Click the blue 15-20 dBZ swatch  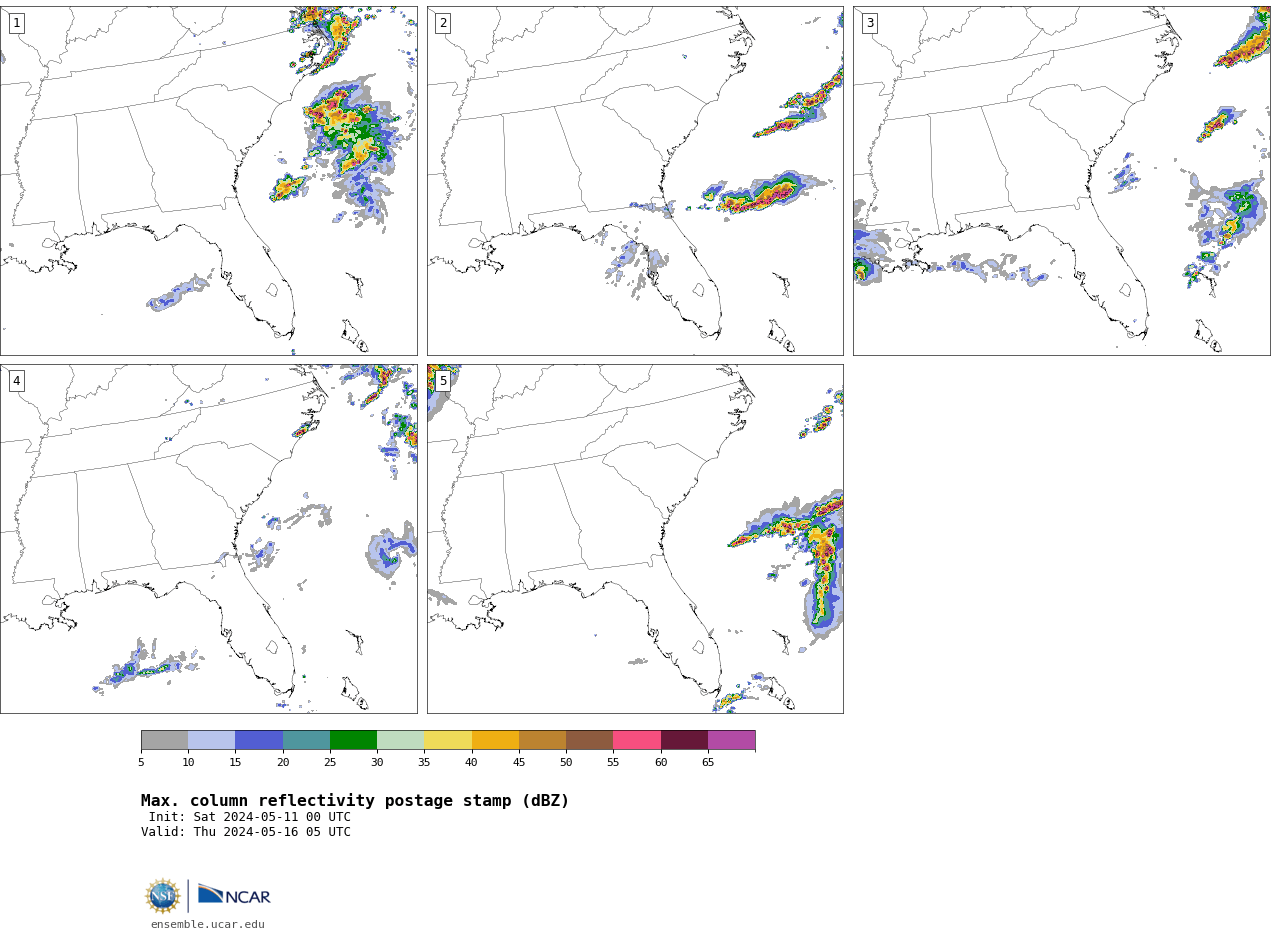tap(259, 740)
